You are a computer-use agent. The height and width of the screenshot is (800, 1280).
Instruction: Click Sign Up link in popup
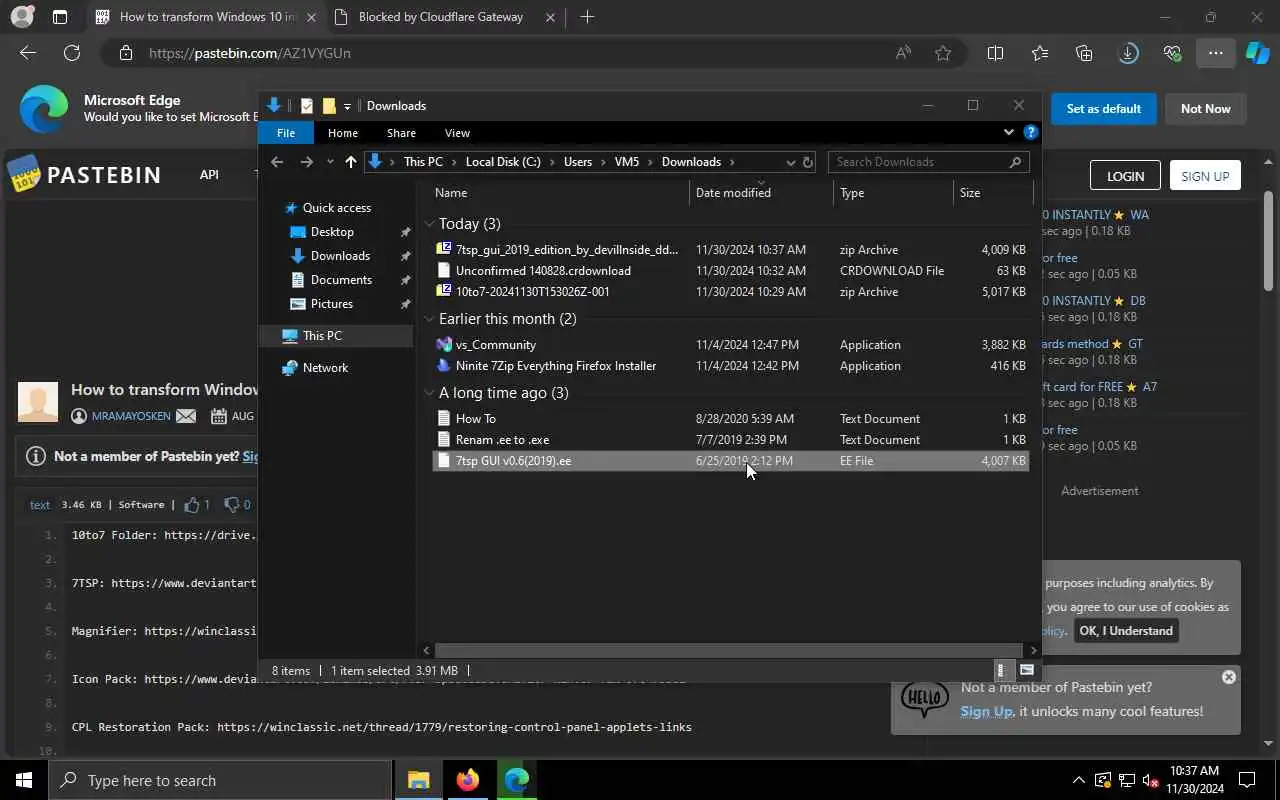tap(986, 712)
